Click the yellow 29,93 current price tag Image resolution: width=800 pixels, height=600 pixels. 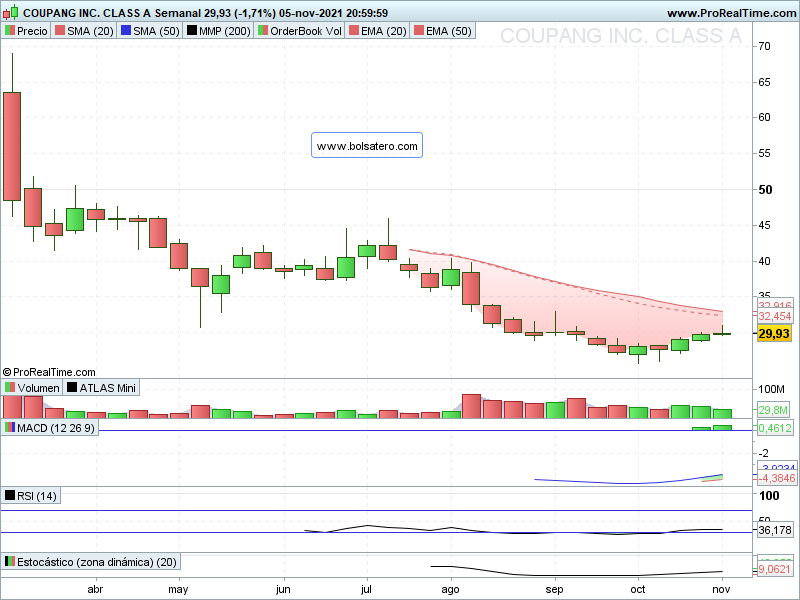point(774,334)
